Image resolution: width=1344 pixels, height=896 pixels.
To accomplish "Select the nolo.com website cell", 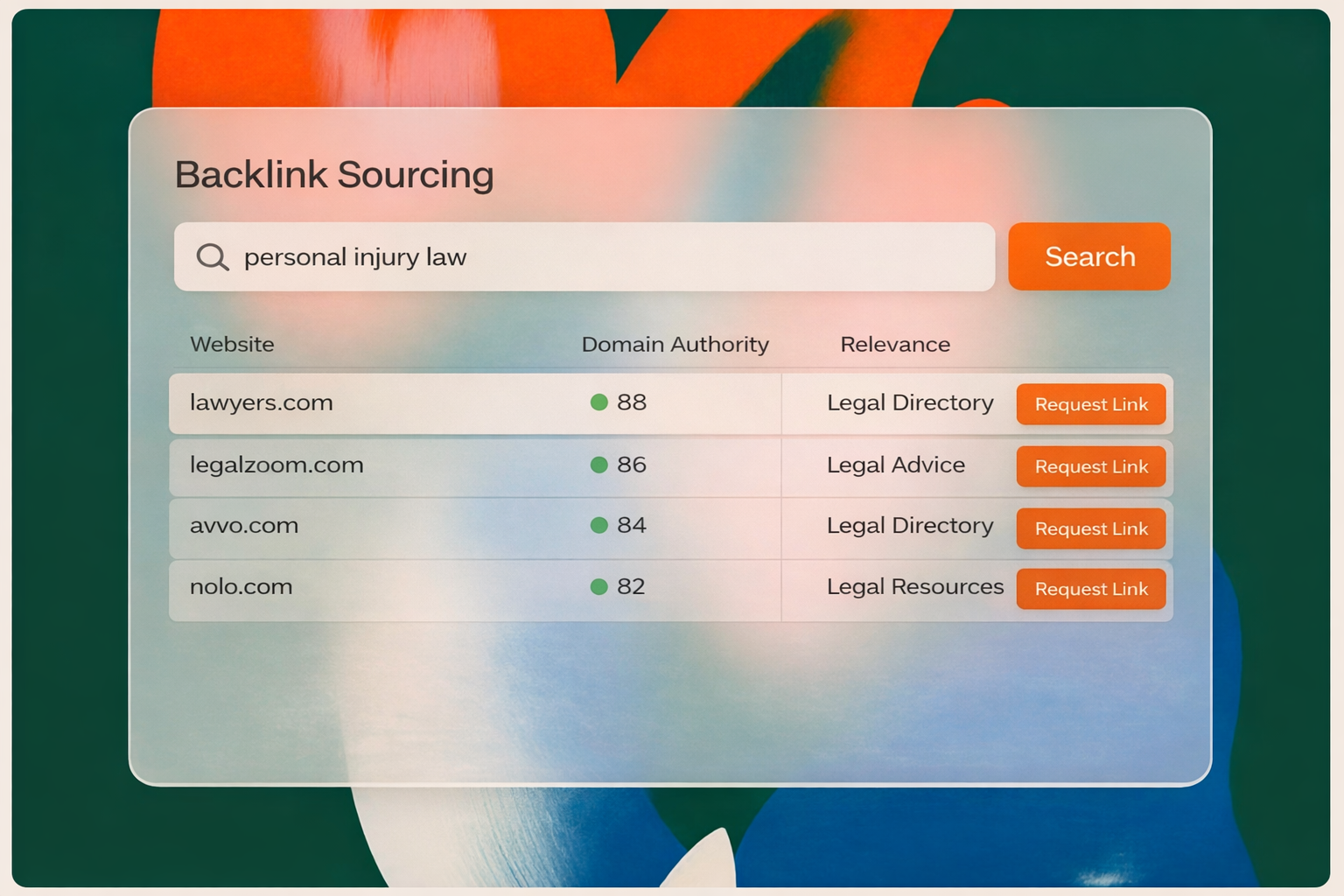I will [241, 586].
